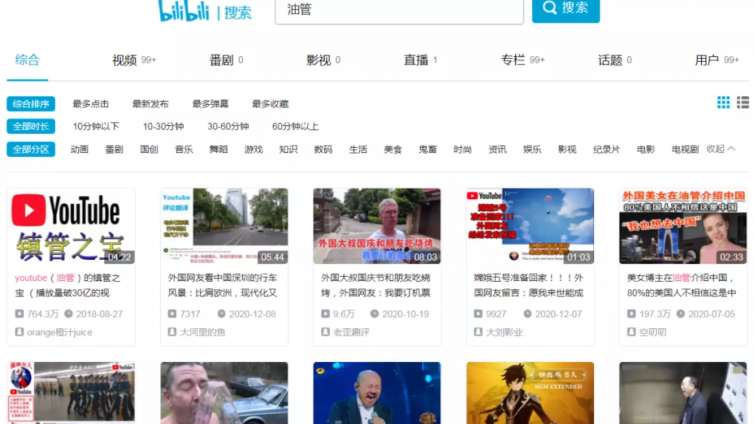Open the 影视 tab
The image size is (754, 424).
point(323,60)
